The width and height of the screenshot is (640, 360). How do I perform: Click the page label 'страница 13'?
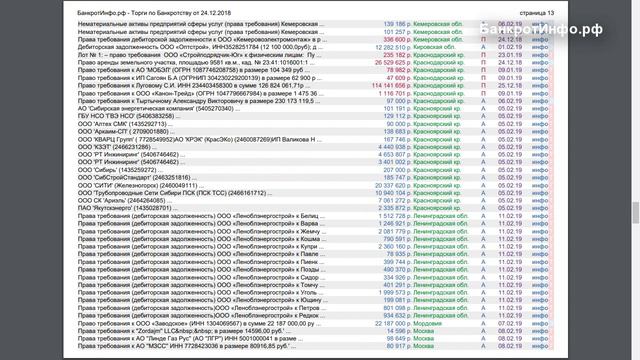(537, 13)
